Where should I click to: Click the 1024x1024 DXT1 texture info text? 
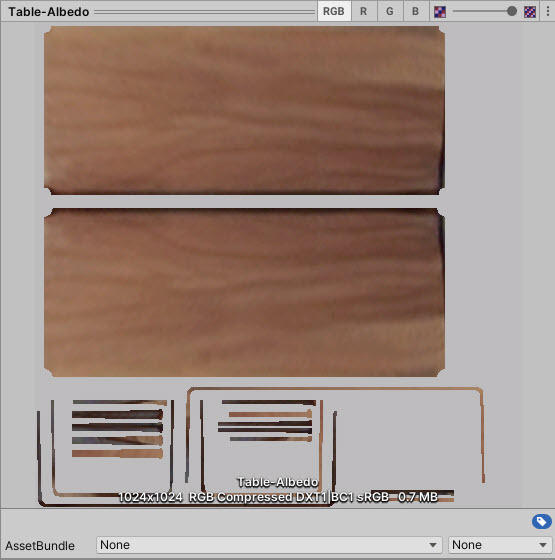click(x=278, y=497)
